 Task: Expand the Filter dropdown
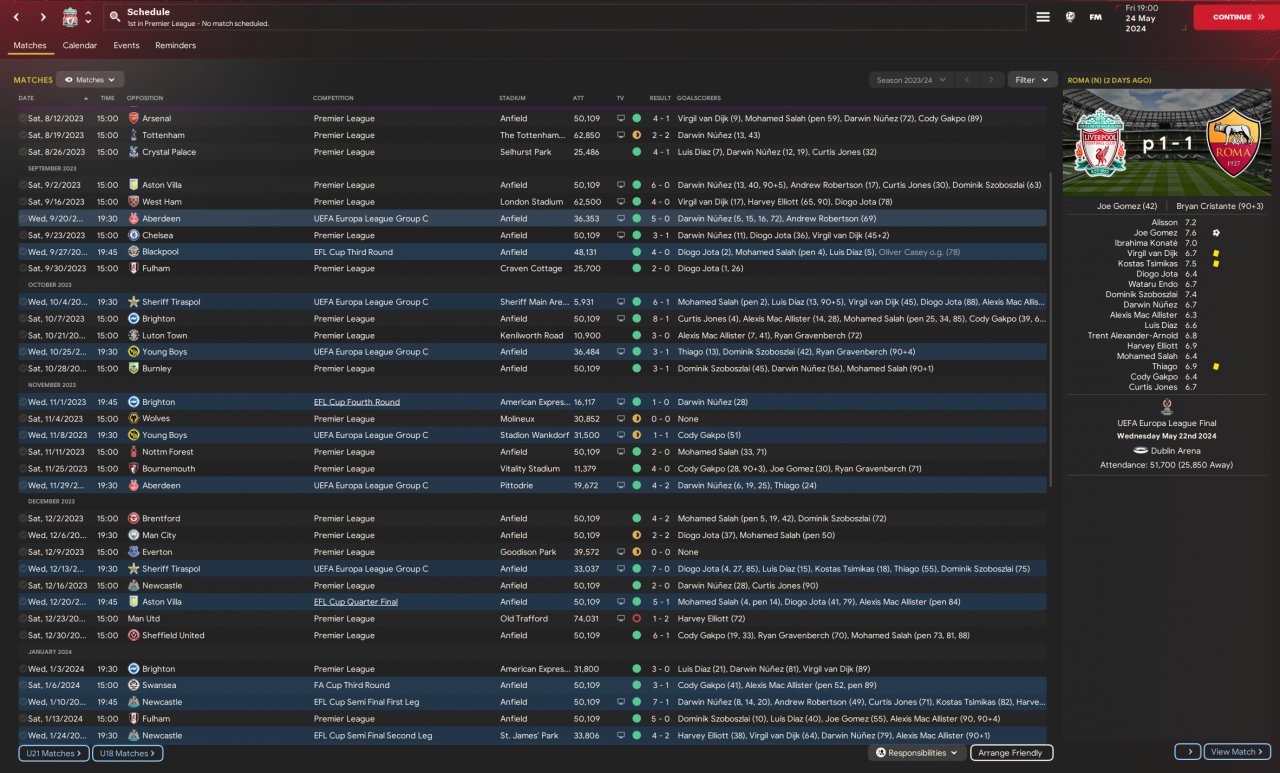1032,79
